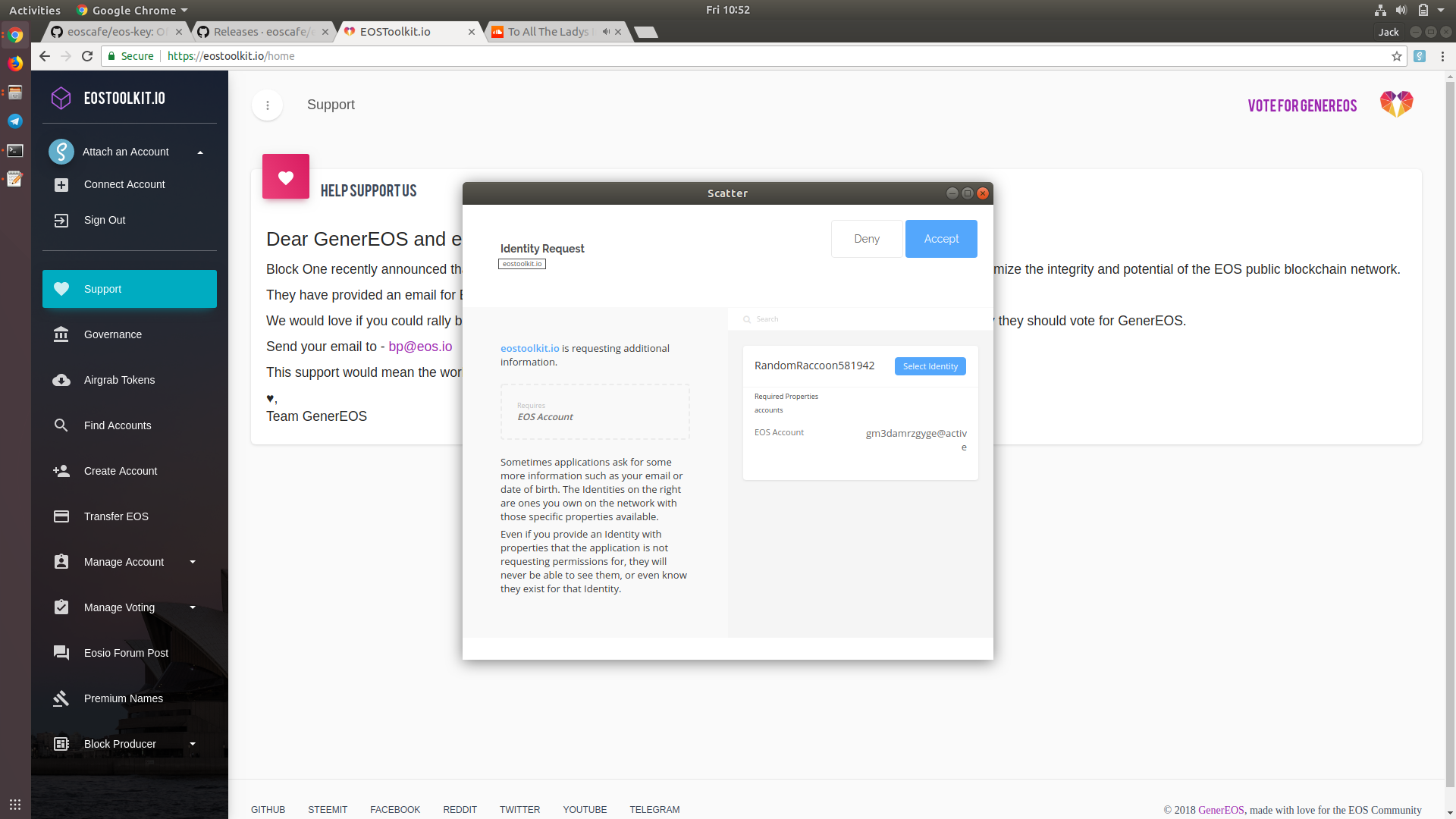
Task: Open the bp@eos.io email link
Action: coord(420,347)
